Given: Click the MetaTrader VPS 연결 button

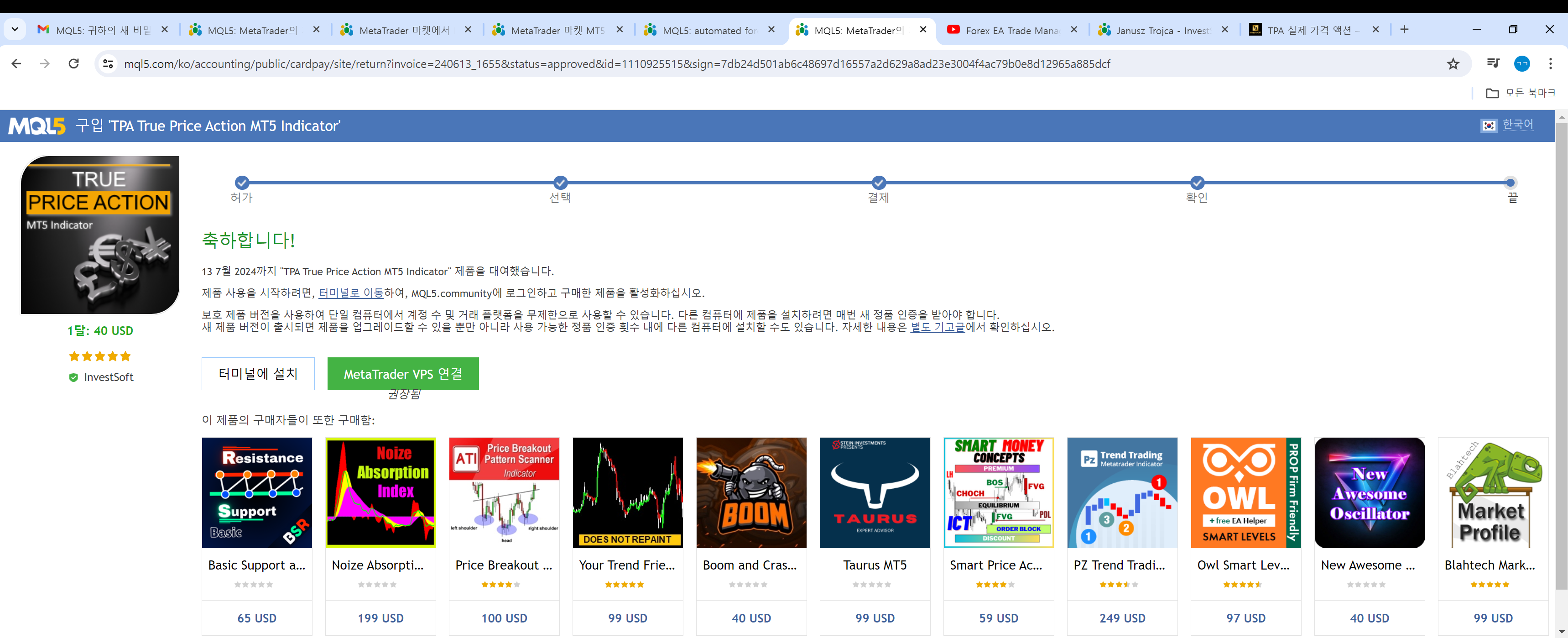Looking at the screenshot, I should click(x=403, y=374).
